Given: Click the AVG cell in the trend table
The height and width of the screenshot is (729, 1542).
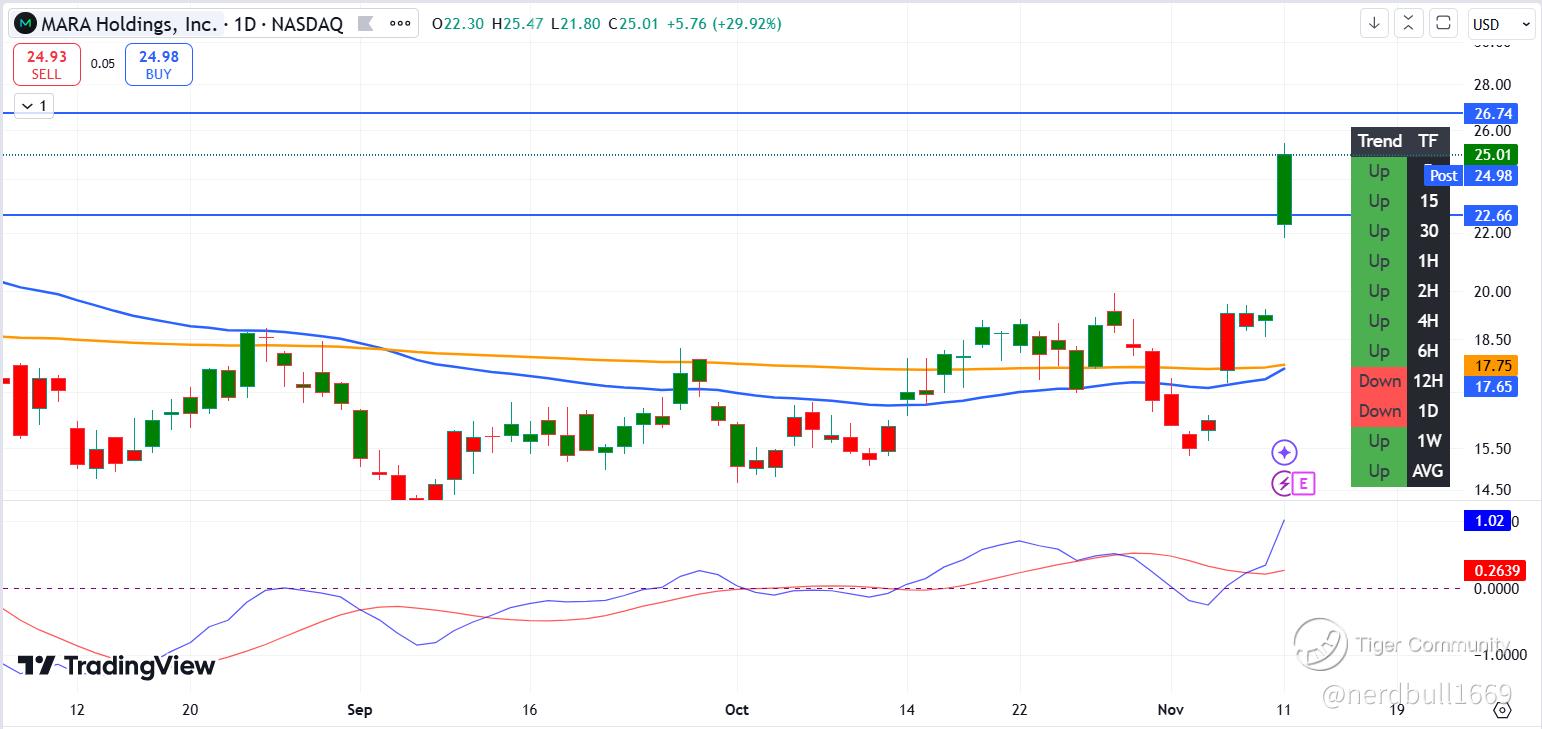Looking at the screenshot, I should coord(1428,471).
